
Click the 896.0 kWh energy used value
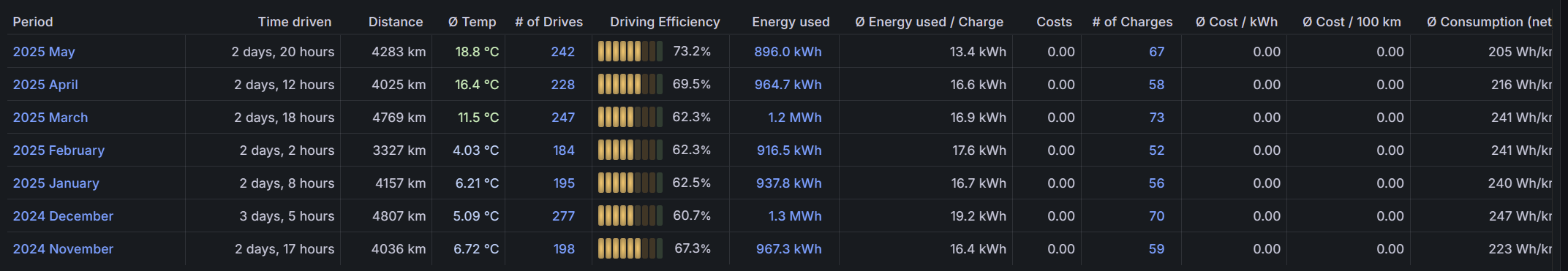[x=788, y=52]
